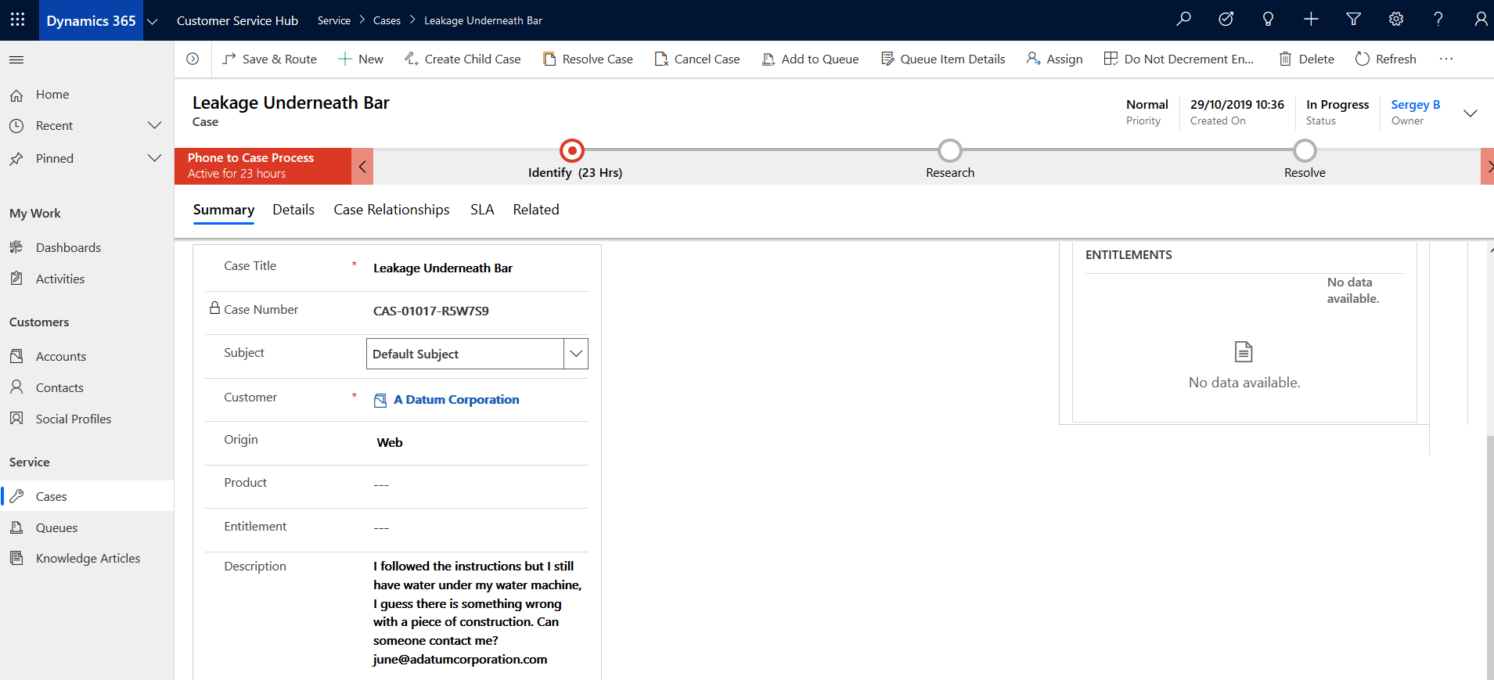Click Cancel Case command
The image size is (1494, 680).
[x=697, y=59]
